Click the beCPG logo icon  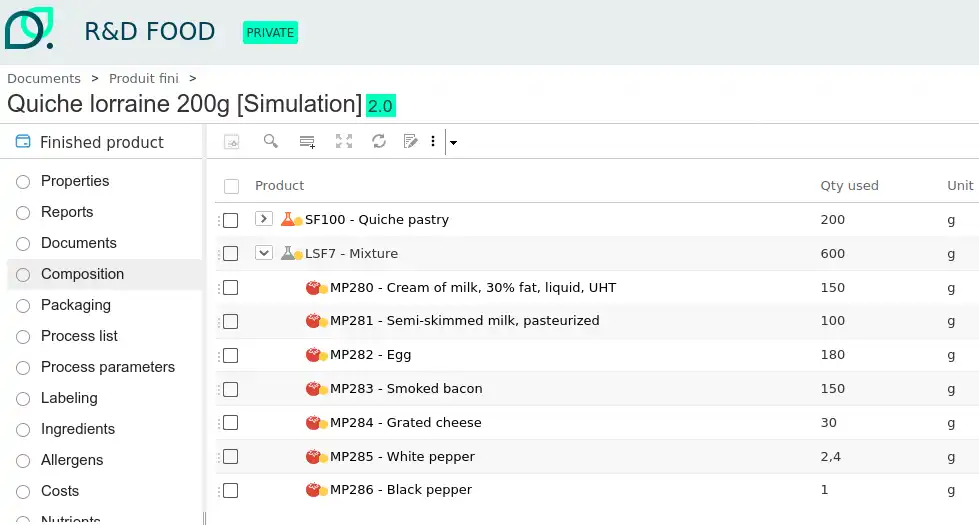29,28
